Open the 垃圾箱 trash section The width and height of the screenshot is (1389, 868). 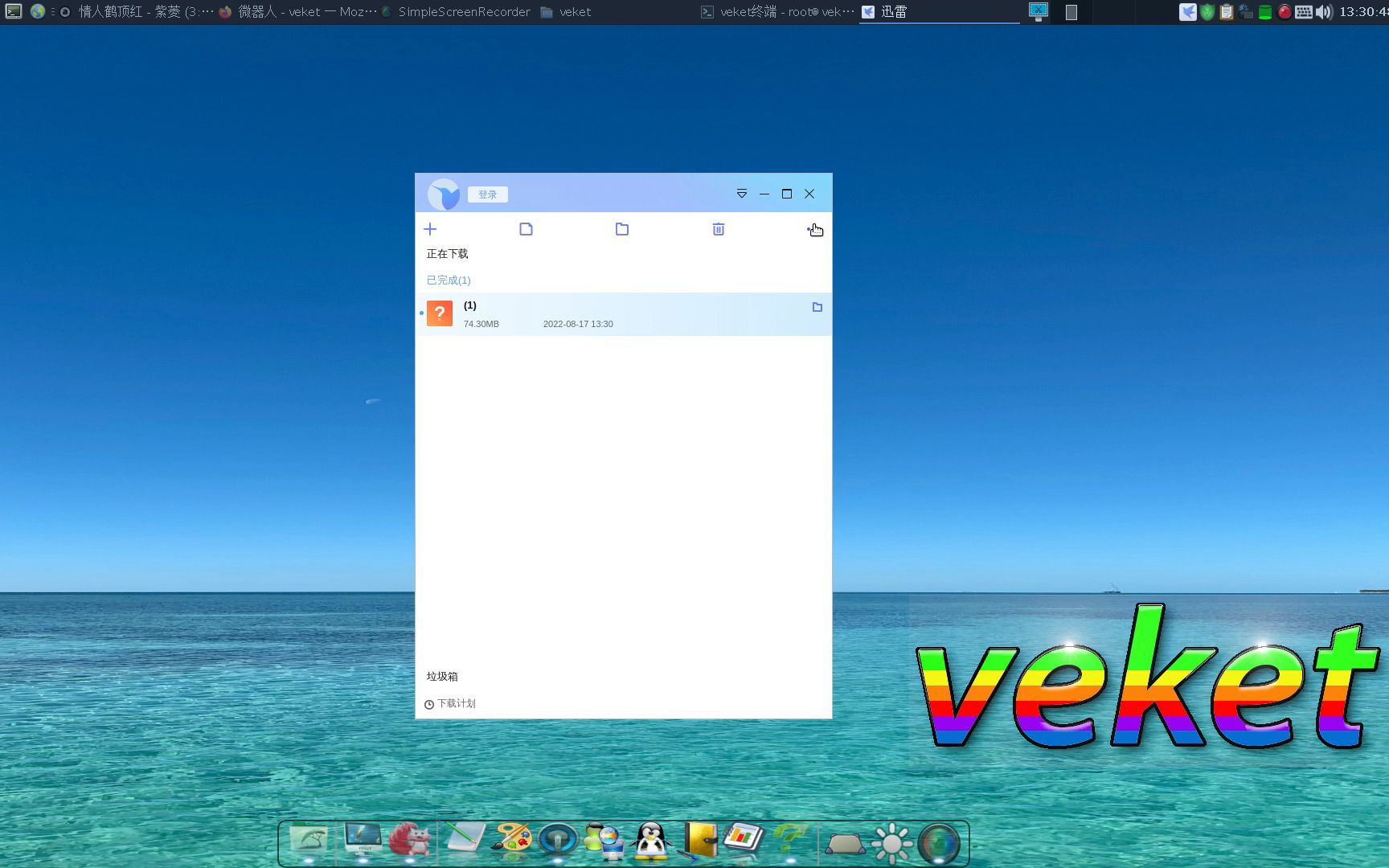coord(442,677)
